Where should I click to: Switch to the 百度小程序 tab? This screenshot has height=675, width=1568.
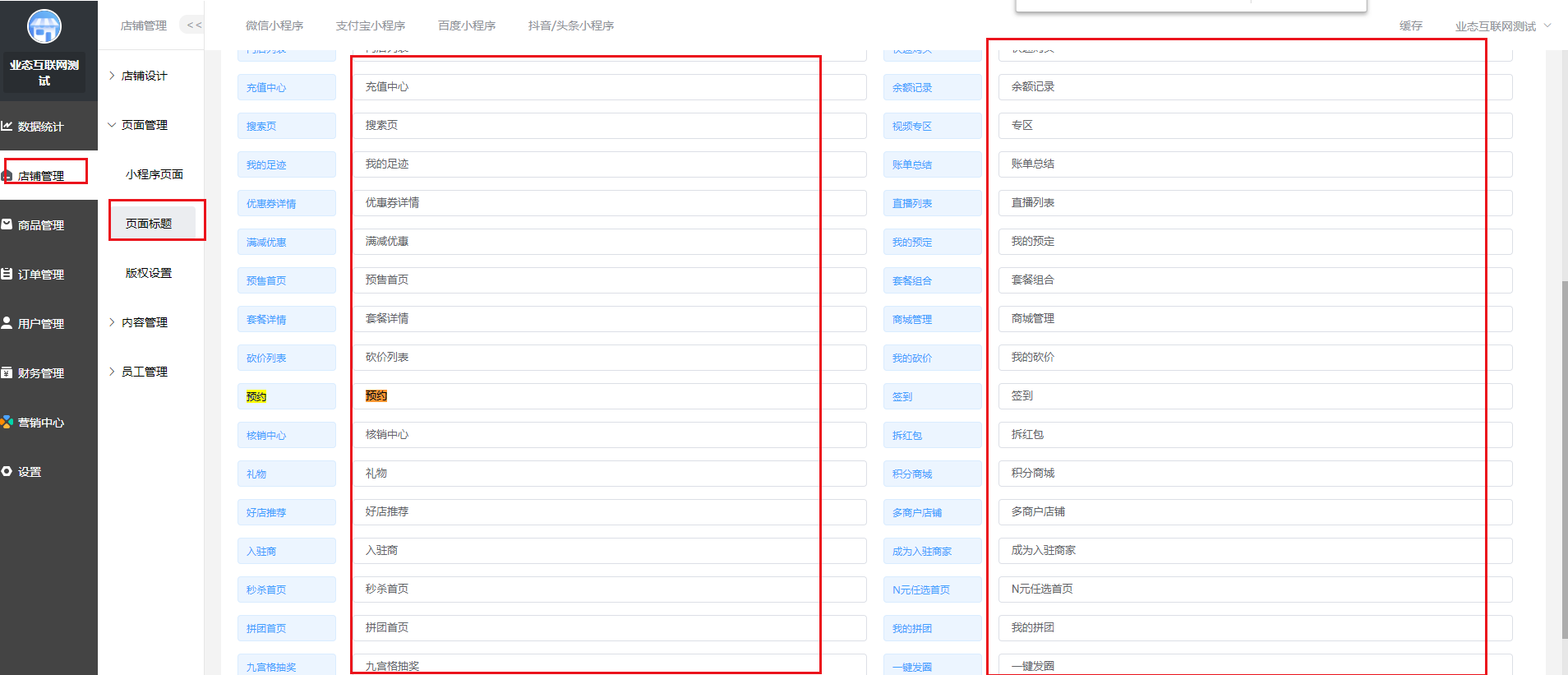467,25
